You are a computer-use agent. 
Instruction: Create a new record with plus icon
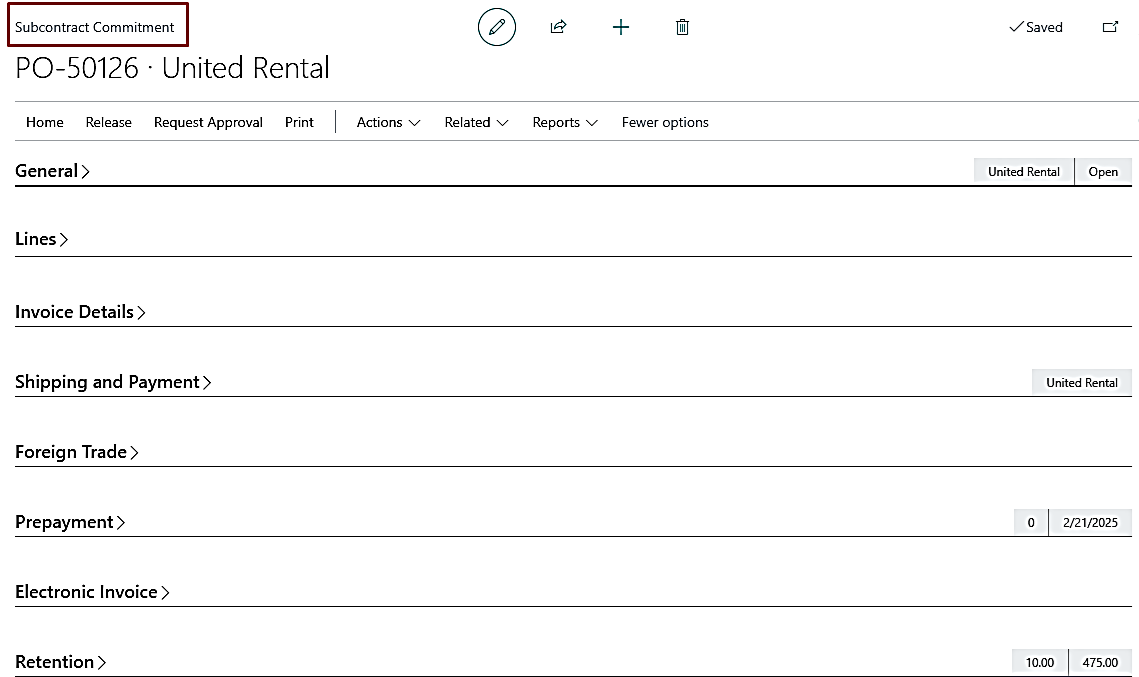tap(620, 28)
